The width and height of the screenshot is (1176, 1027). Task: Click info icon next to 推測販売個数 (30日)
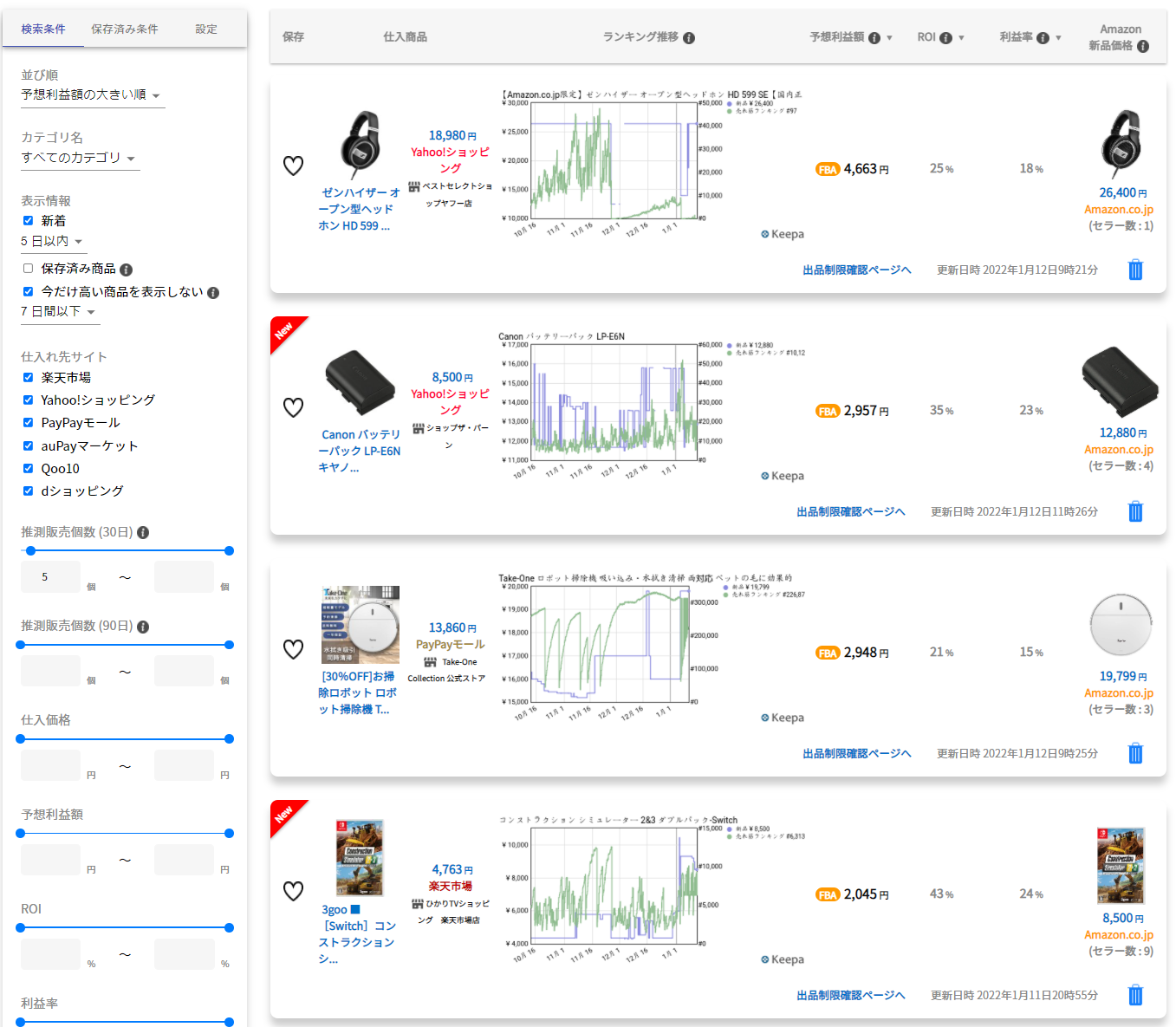tap(143, 533)
